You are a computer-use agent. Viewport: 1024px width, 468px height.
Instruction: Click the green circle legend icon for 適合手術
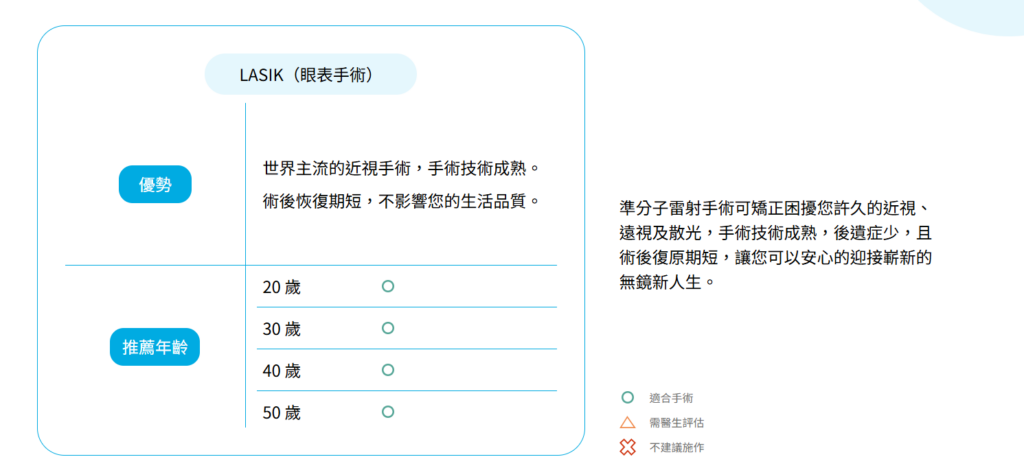pyautogui.click(x=628, y=397)
